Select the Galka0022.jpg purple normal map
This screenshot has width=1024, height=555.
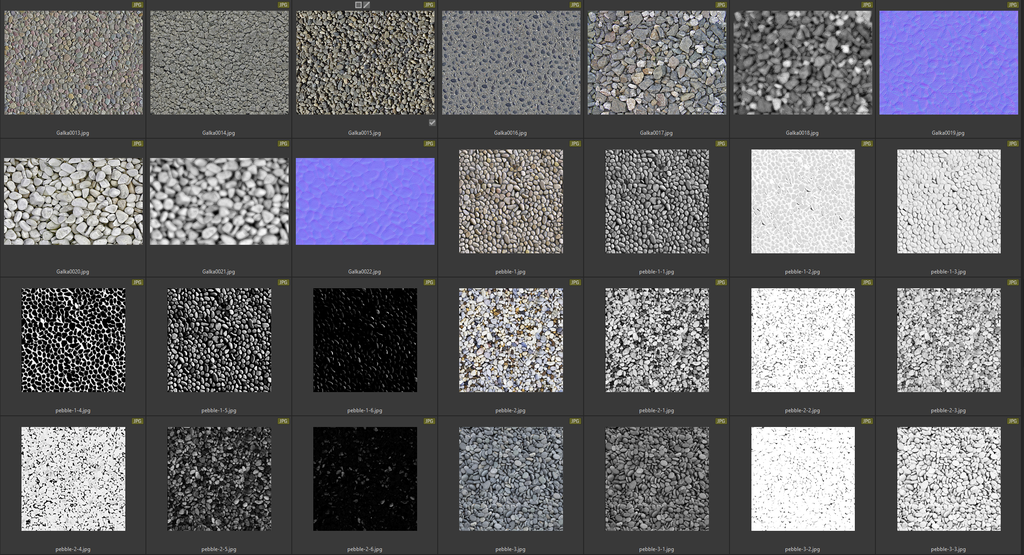(x=365, y=201)
